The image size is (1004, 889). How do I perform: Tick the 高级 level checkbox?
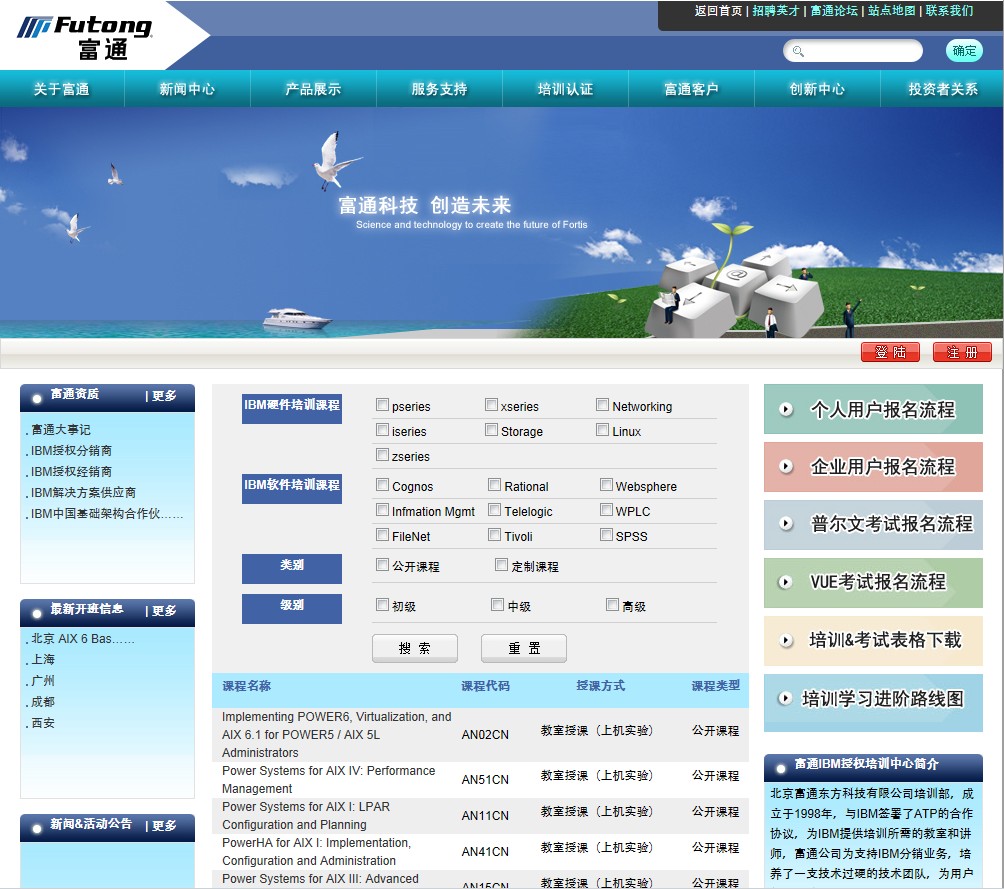coord(613,605)
